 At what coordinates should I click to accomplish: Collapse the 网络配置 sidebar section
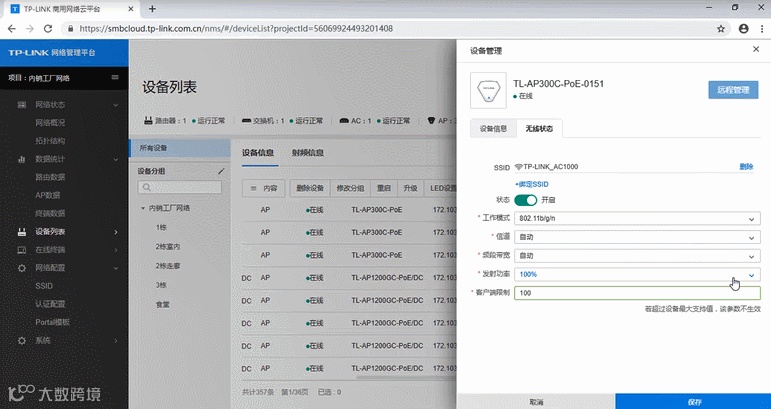coord(116,268)
